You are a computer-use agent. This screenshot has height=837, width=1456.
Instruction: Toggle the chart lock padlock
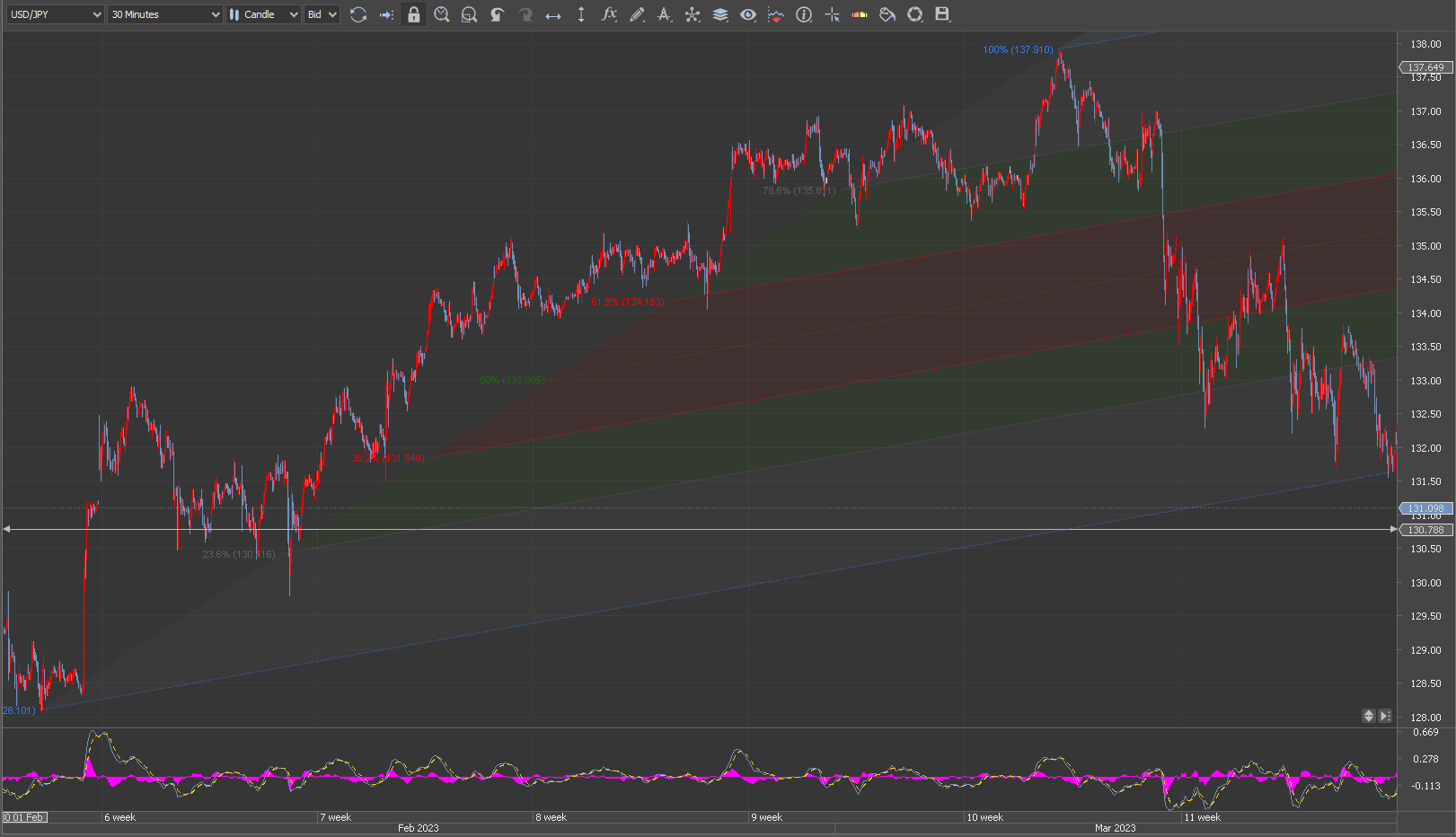pyautogui.click(x=413, y=14)
